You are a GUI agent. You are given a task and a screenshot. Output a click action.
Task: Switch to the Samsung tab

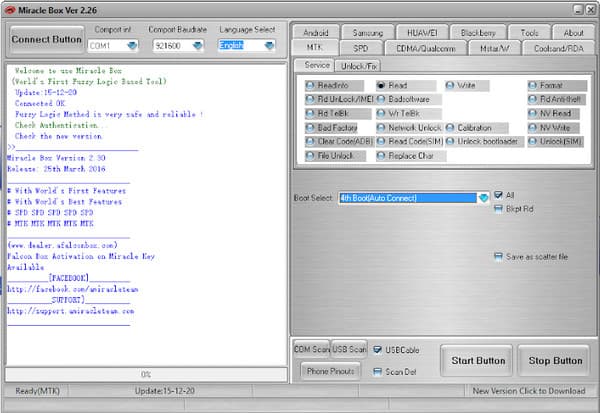pyautogui.click(x=368, y=33)
